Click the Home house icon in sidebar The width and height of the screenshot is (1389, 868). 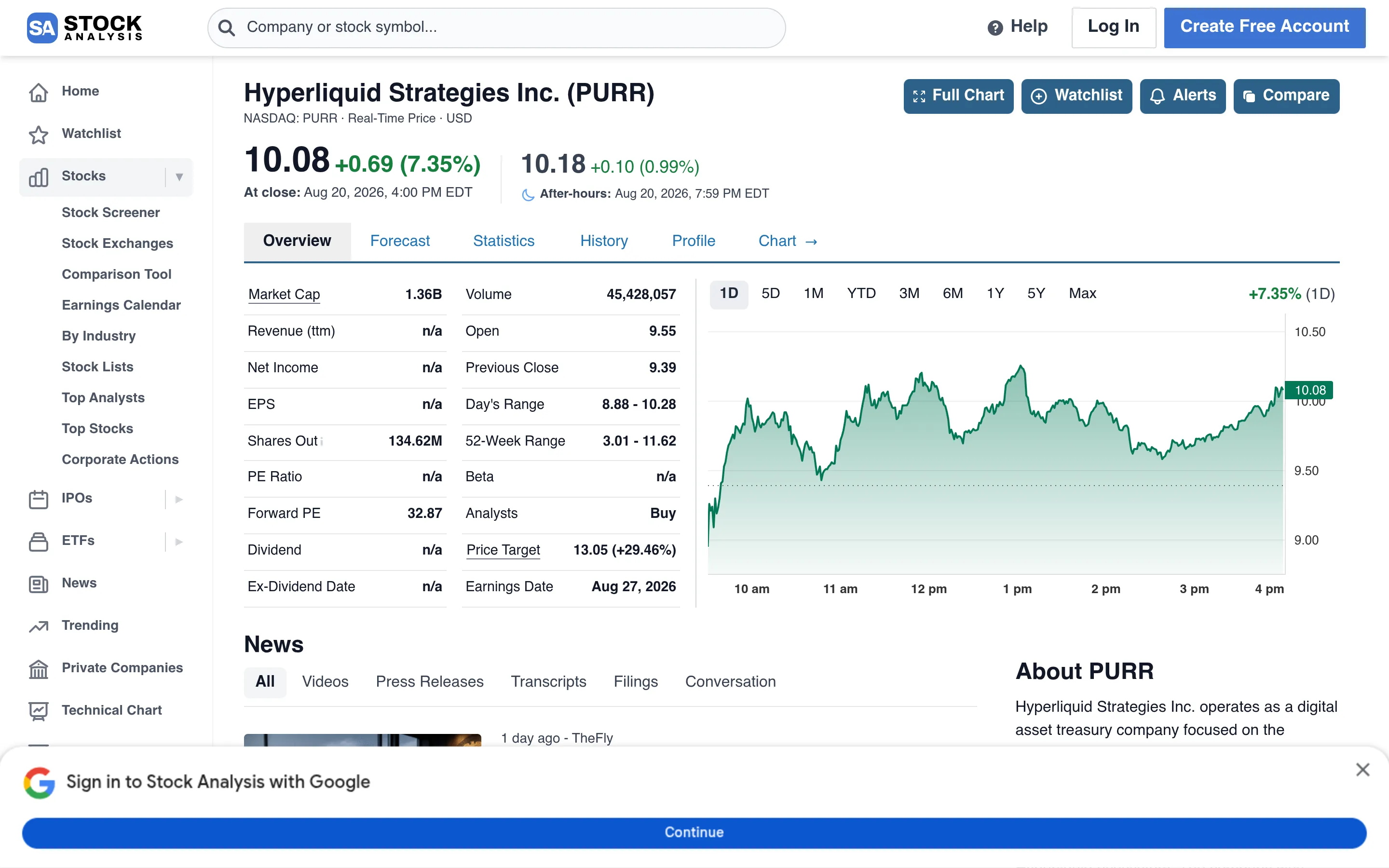pyautogui.click(x=39, y=92)
